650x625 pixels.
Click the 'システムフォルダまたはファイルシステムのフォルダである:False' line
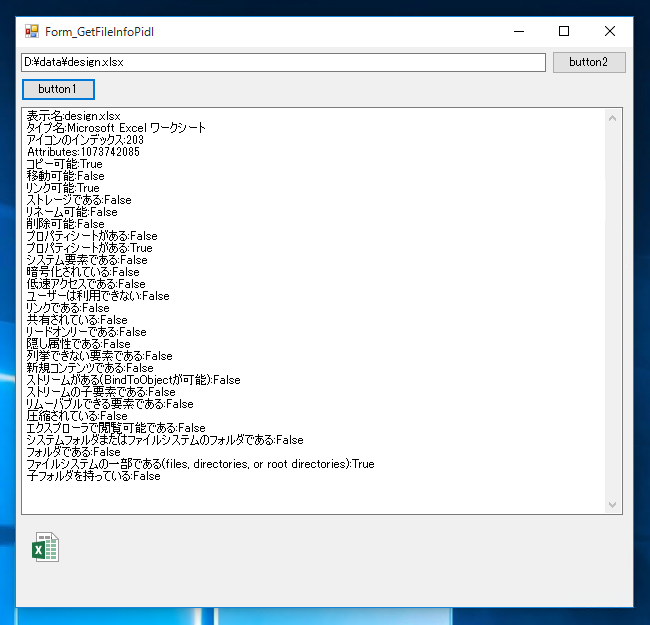[x=165, y=440]
